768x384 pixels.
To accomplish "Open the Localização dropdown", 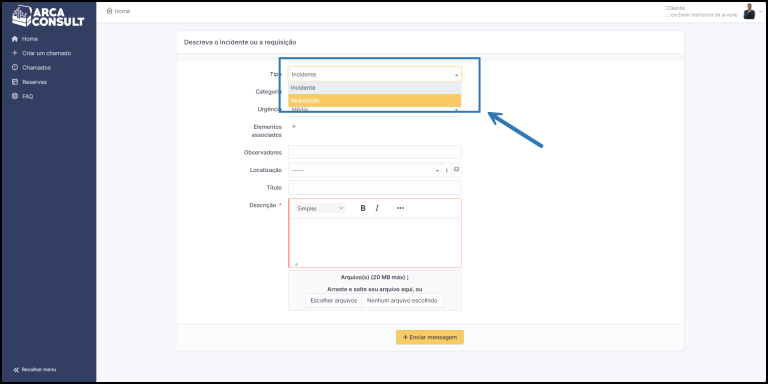I will click(x=365, y=170).
